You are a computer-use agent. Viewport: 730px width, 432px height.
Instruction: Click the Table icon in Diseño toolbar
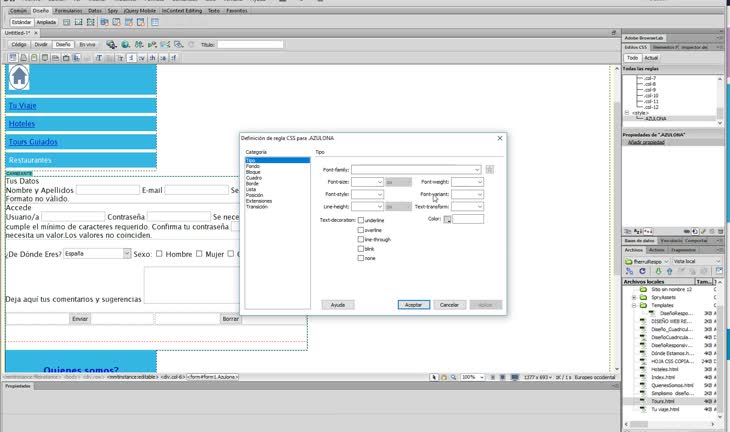coord(155,22)
